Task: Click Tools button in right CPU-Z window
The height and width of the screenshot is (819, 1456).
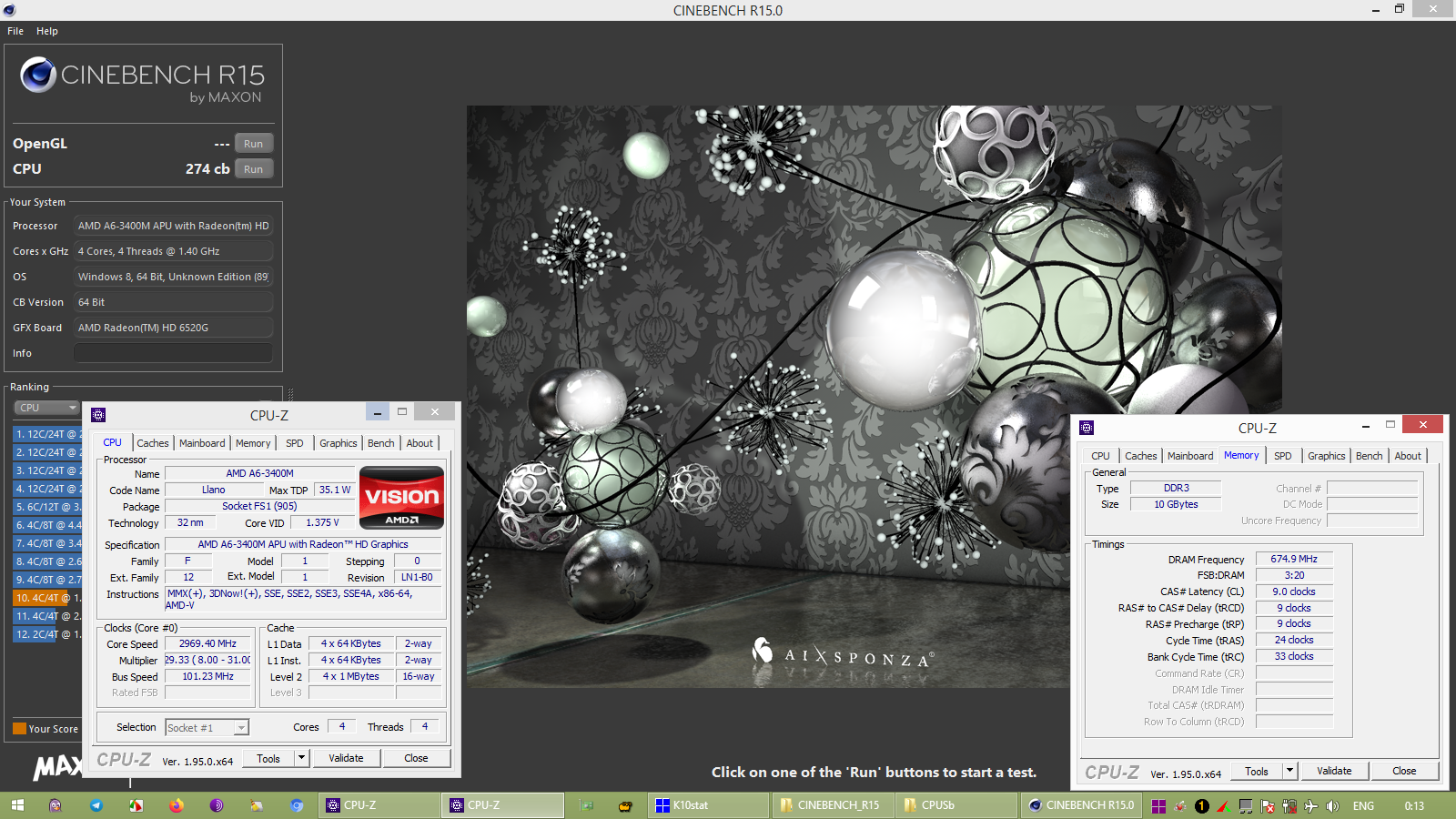Action: click(1257, 771)
